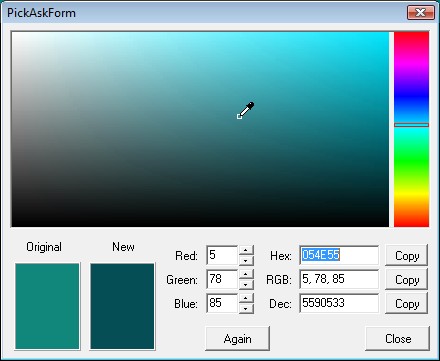The width and height of the screenshot is (440, 361).
Task: Click the Blue value input field
Action: [222, 303]
